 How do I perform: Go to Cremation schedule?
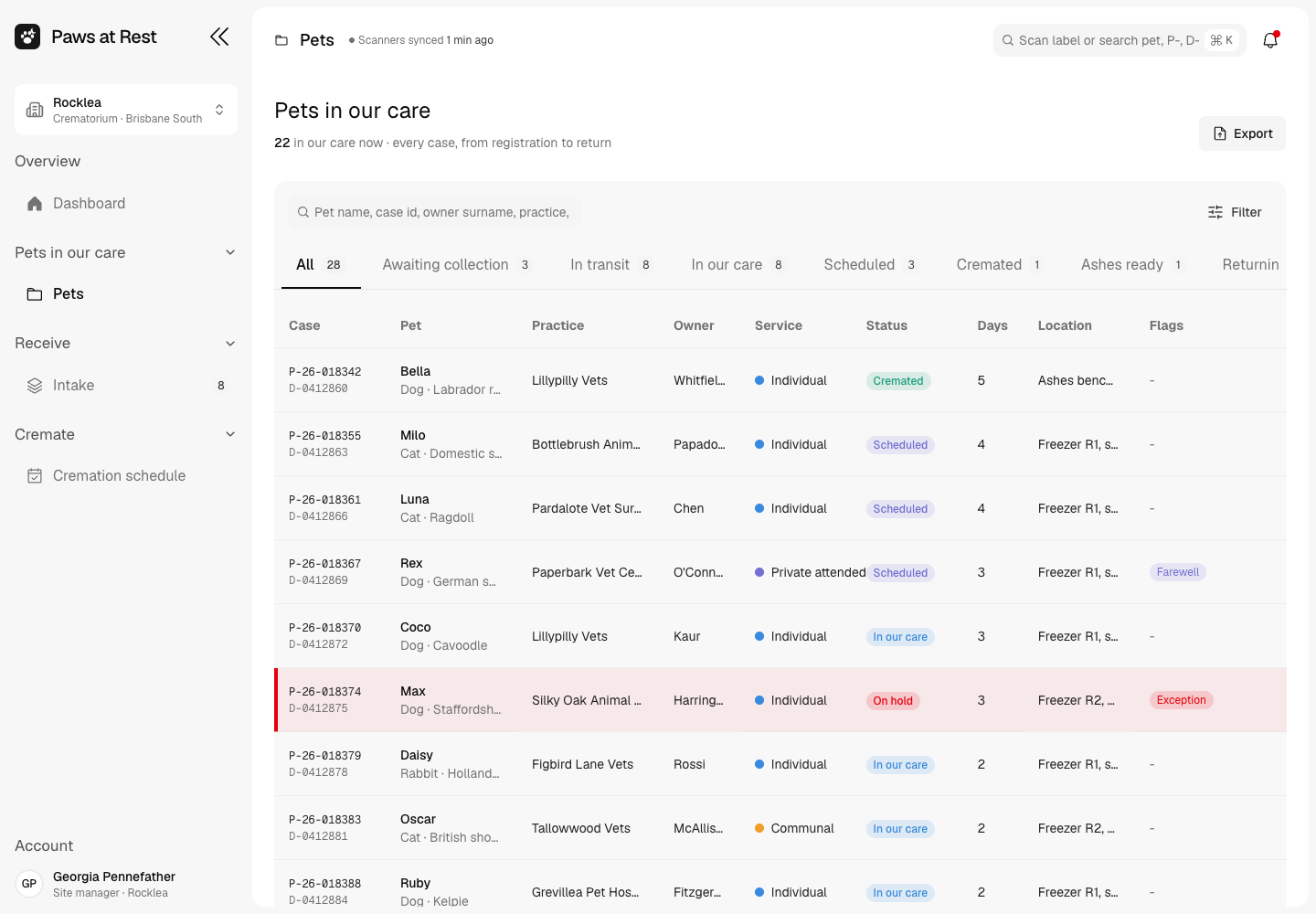click(x=126, y=476)
